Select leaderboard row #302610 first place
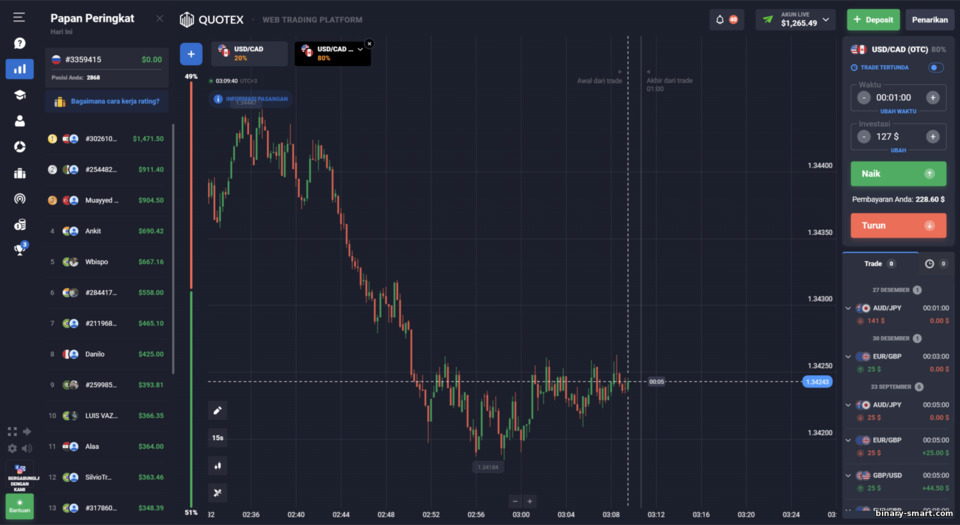960x525 pixels. click(107, 139)
